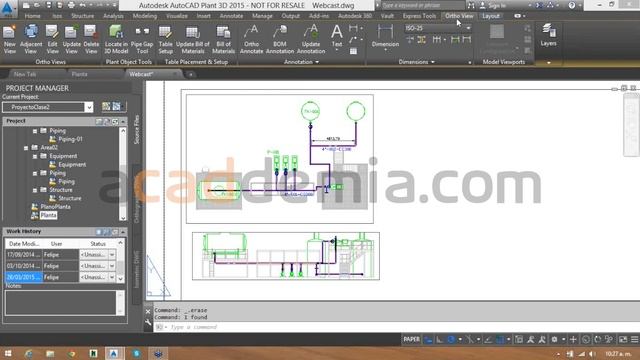Image resolution: width=640 pixels, height=360 pixels.
Task: Select the Ortho Annotate tool
Action: tap(251, 39)
